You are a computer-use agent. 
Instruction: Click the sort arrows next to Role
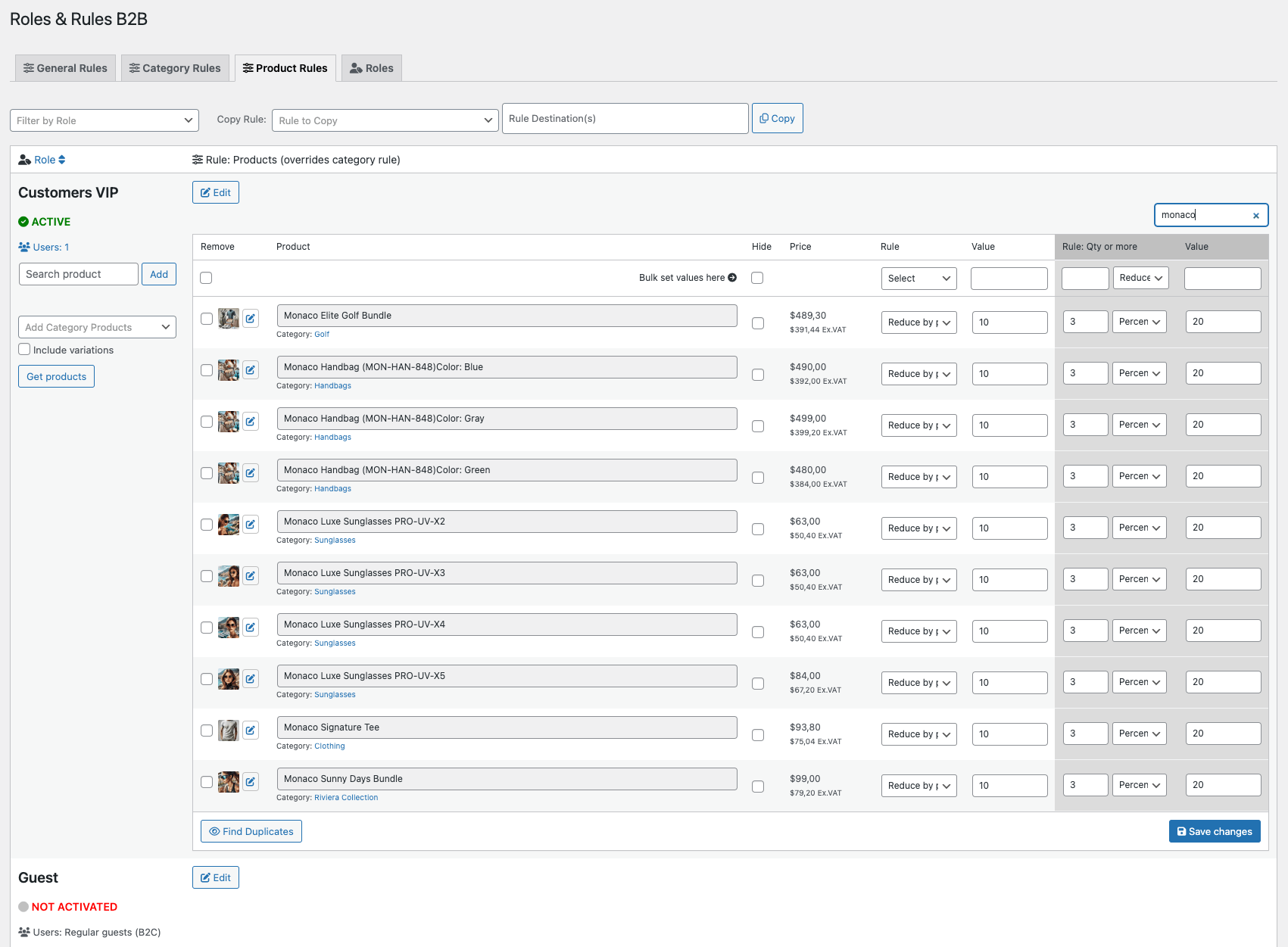tap(61, 160)
